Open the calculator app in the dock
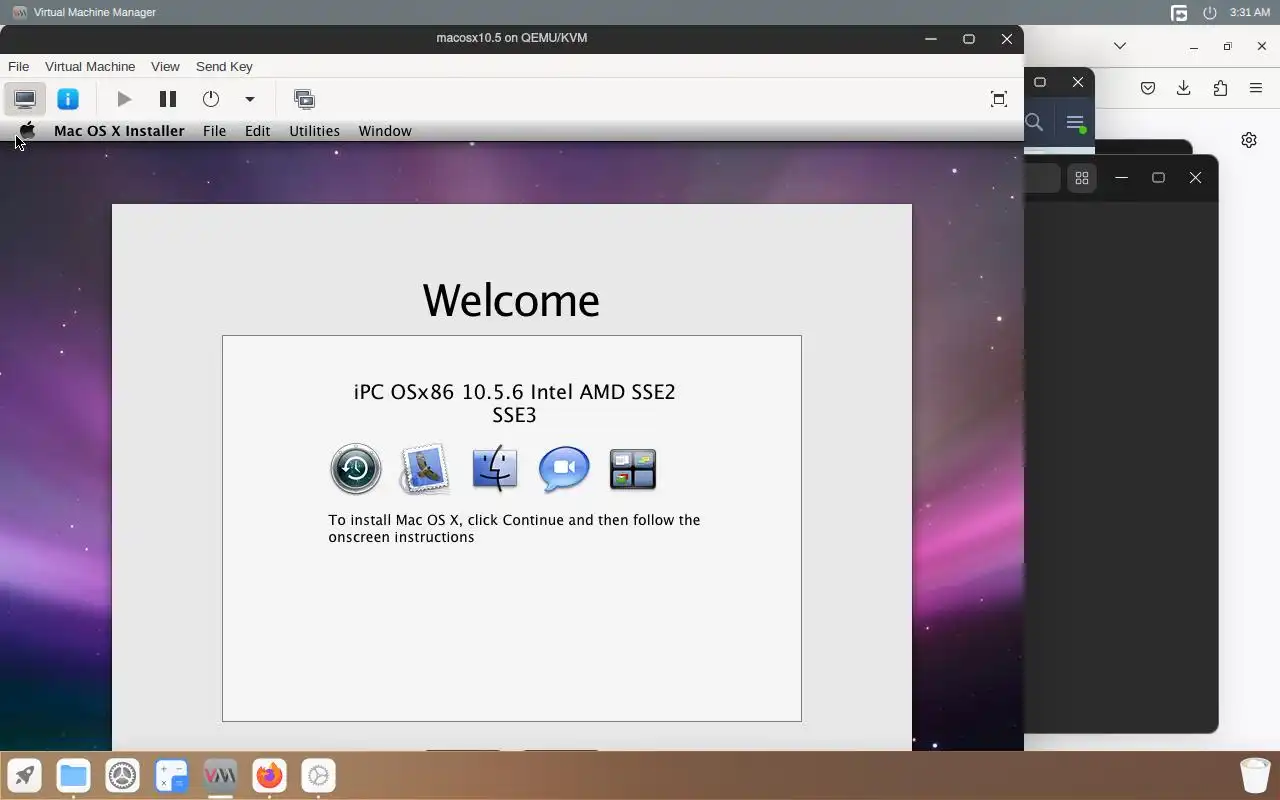The image size is (1280, 800). pos(172,775)
